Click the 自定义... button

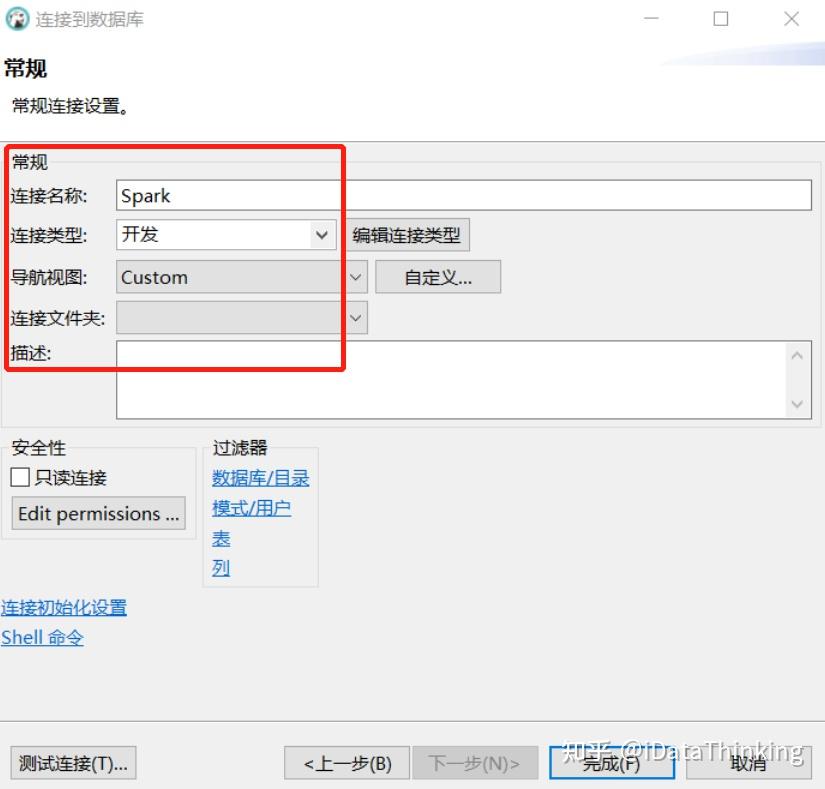[x=437, y=276]
